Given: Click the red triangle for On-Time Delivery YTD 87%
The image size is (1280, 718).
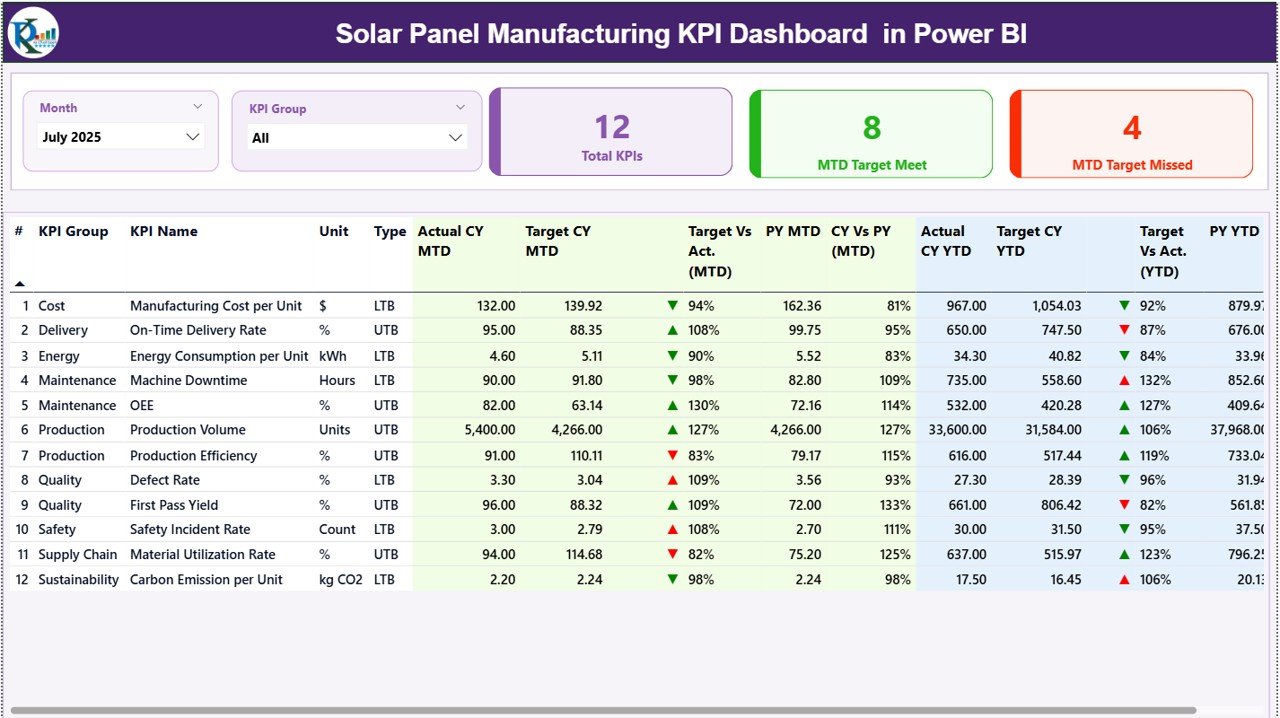Looking at the screenshot, I should 1127,330.
